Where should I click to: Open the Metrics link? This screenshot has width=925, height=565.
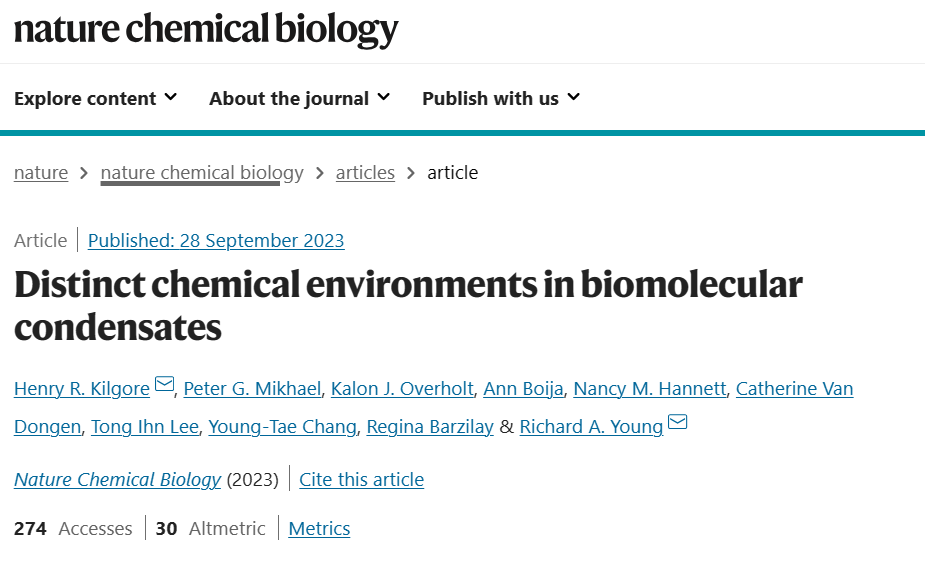(x=319, y=528)
